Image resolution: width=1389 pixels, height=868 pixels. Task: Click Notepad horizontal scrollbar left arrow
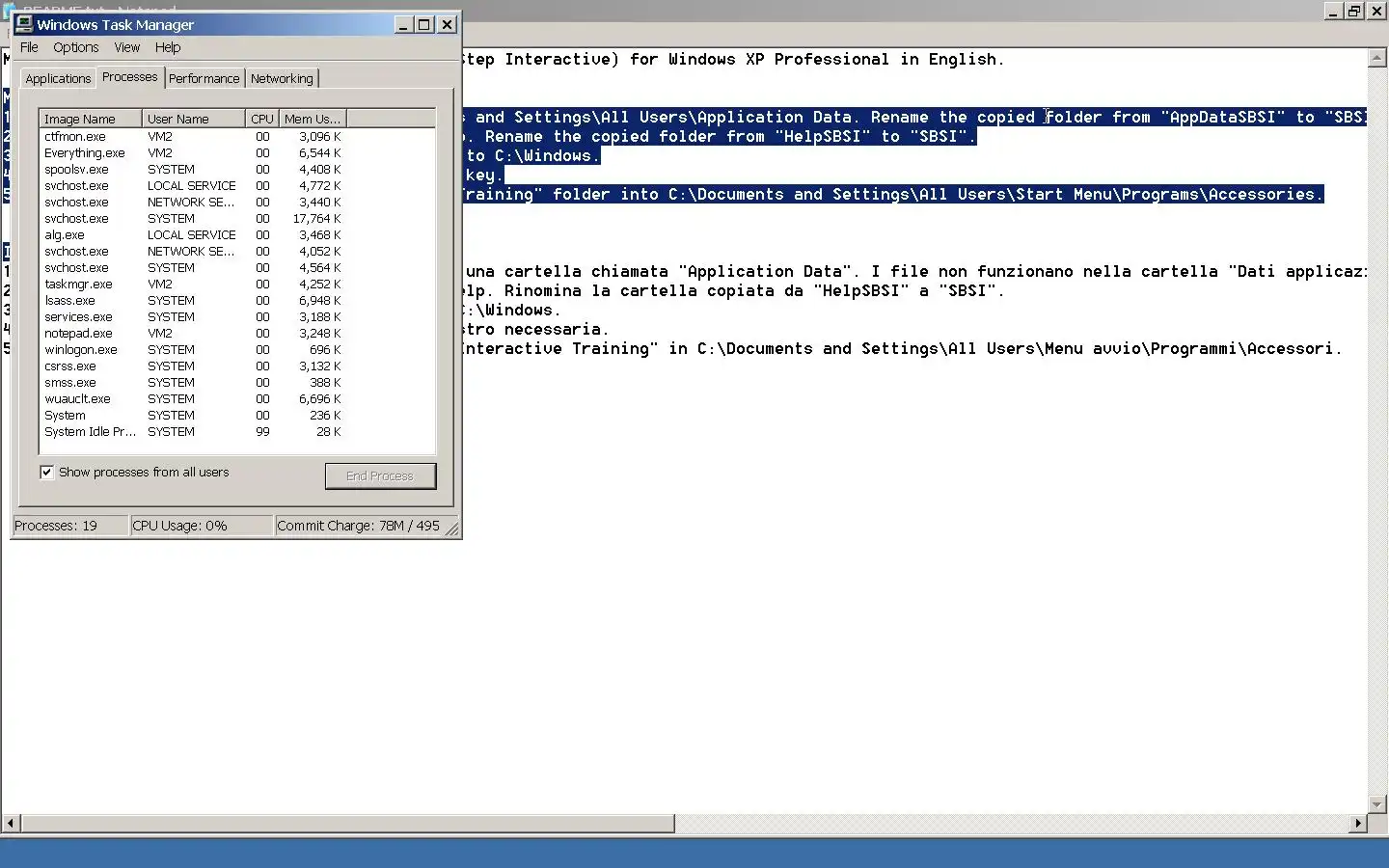(12, 824)
